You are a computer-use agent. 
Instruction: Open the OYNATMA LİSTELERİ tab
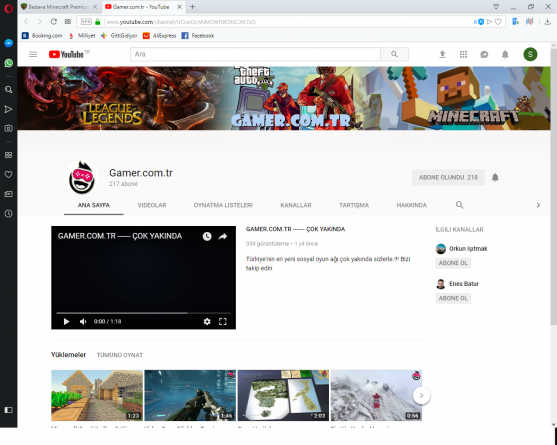[223, 205]
